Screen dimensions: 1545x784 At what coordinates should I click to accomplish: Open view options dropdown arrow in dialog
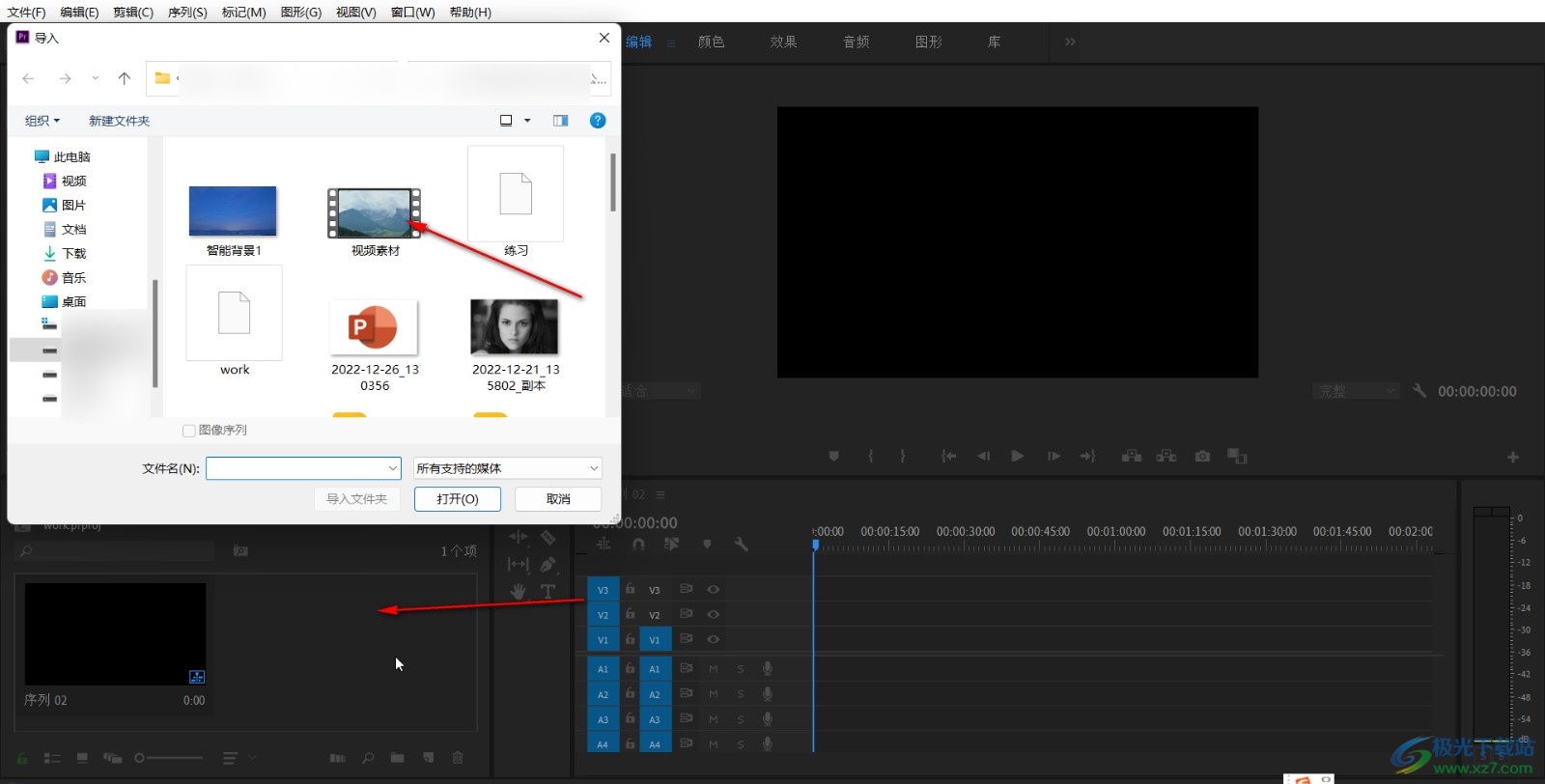[527, 121]
